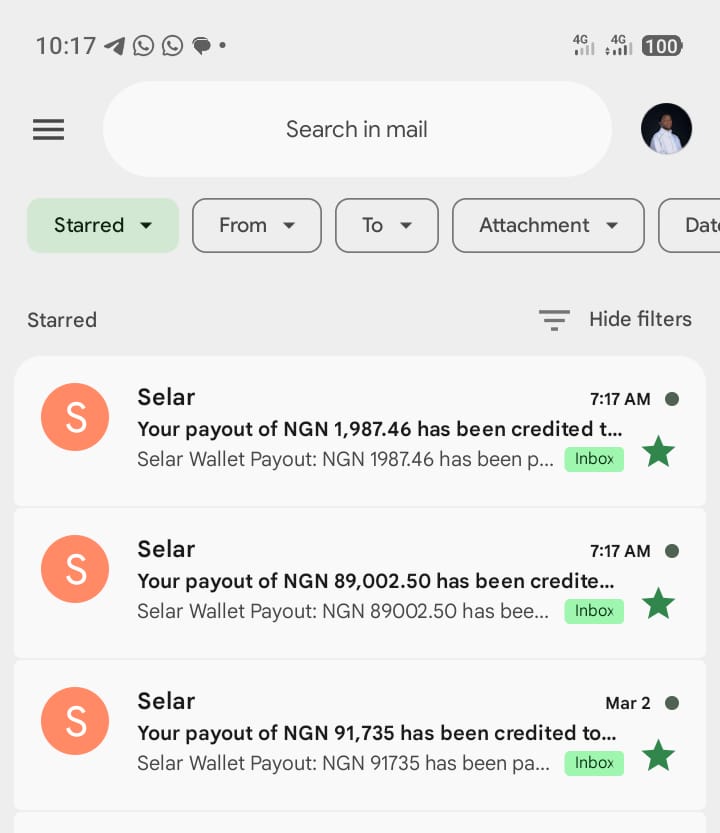Select the Selar avatar on second email
This screenshot has height=833, width=720.
tap(75, 569)
